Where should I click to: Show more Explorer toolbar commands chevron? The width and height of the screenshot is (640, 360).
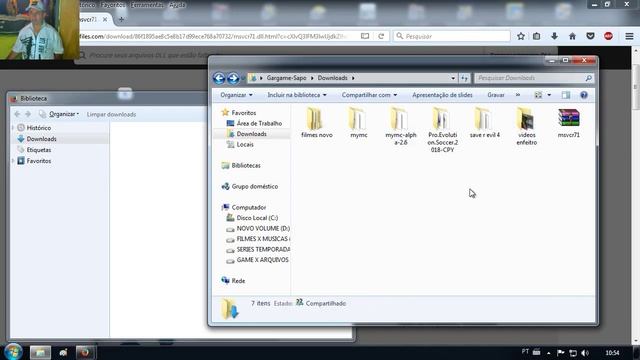coord(518,95)
